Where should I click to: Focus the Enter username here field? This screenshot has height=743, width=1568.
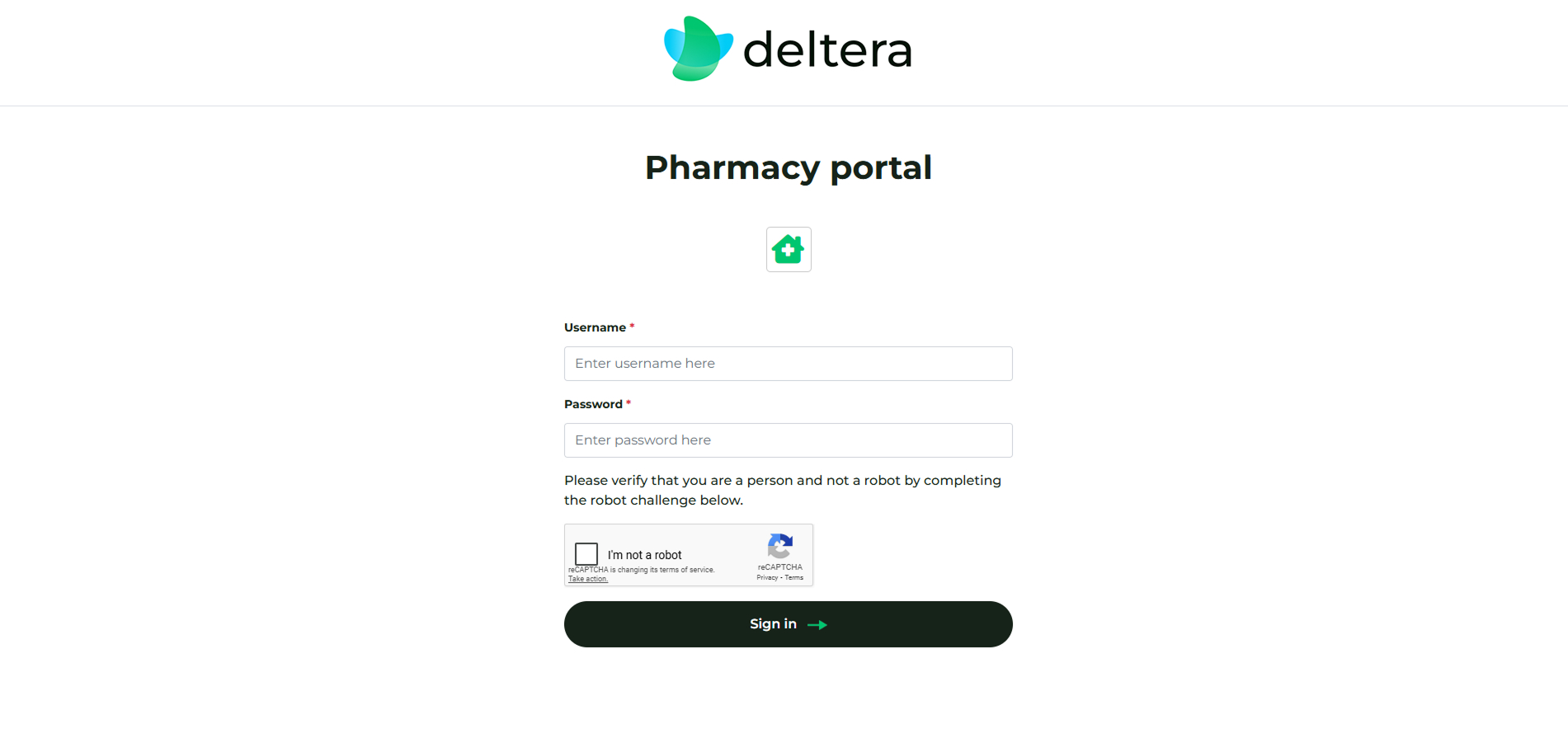pyautogui.click(x=789, y=364)
